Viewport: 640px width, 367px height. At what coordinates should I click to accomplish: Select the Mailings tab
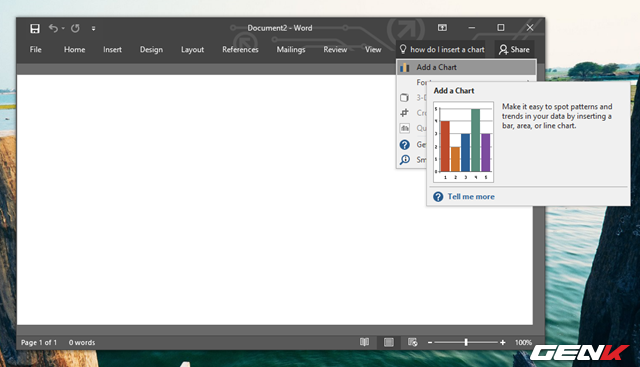pos(291,49)
